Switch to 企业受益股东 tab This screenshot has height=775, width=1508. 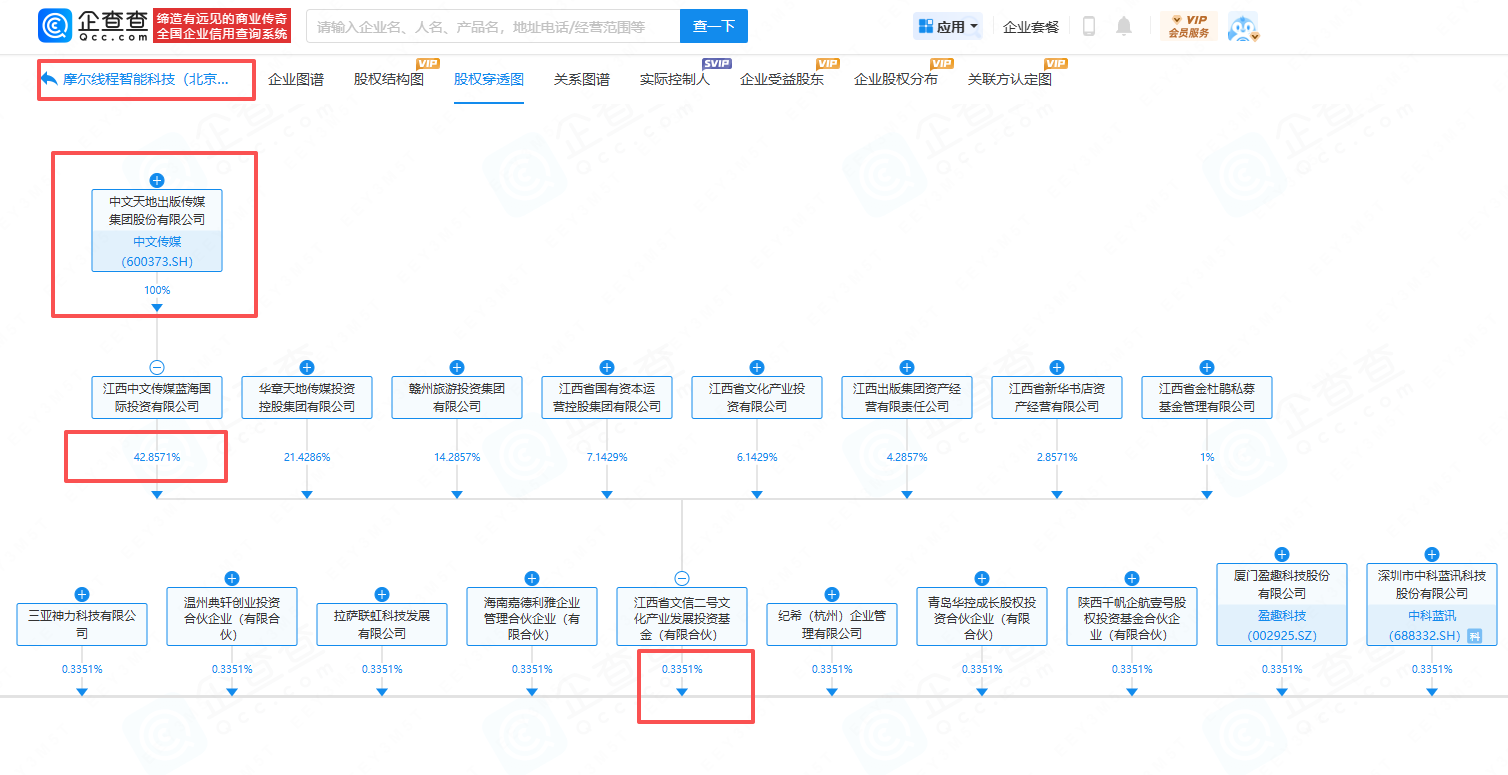(x=782, y=79)
